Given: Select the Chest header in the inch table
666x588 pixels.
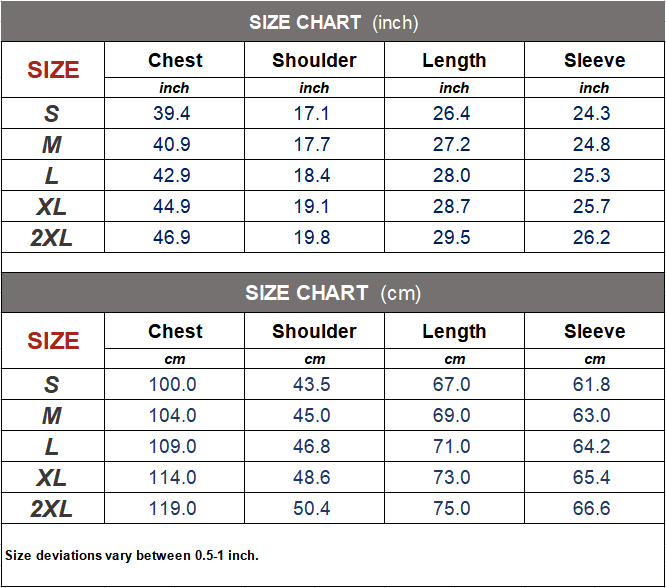Looking at the screenshot, I should coord(175,61).
